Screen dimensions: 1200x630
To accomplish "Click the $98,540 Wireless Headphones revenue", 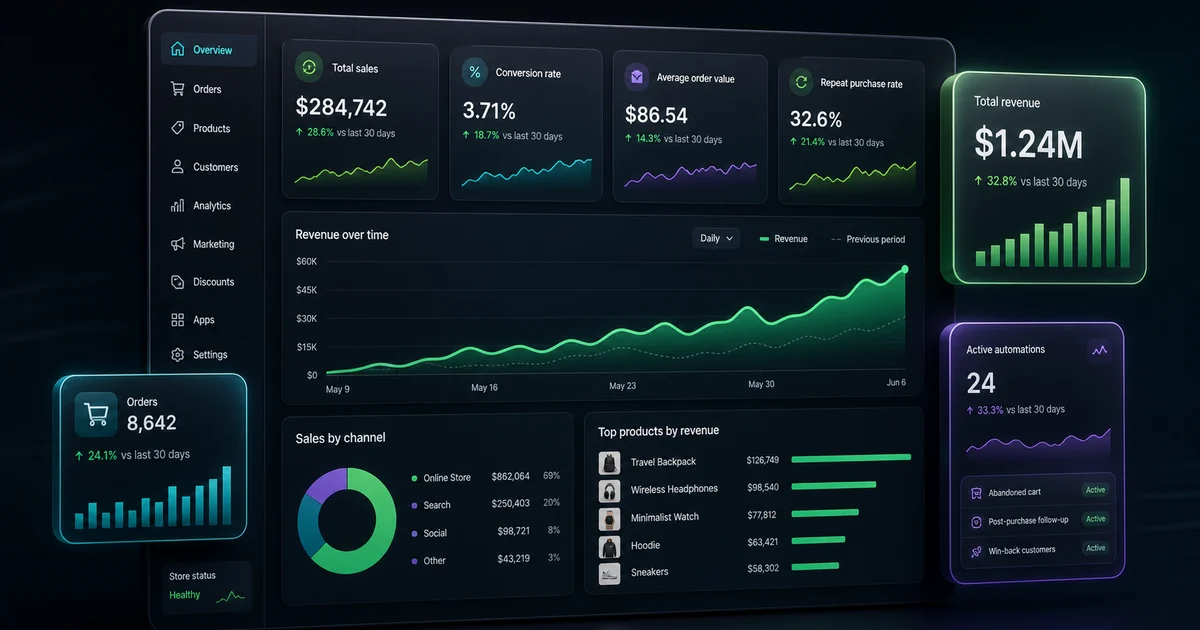I will point(762,487).
